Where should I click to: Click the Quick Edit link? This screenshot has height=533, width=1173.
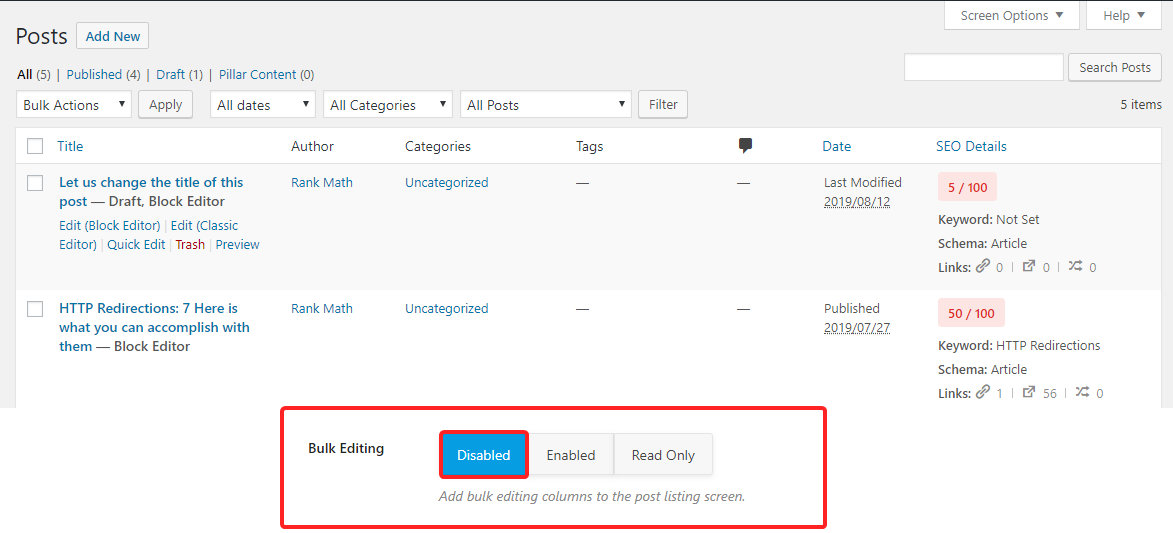[x=136, y=244]
